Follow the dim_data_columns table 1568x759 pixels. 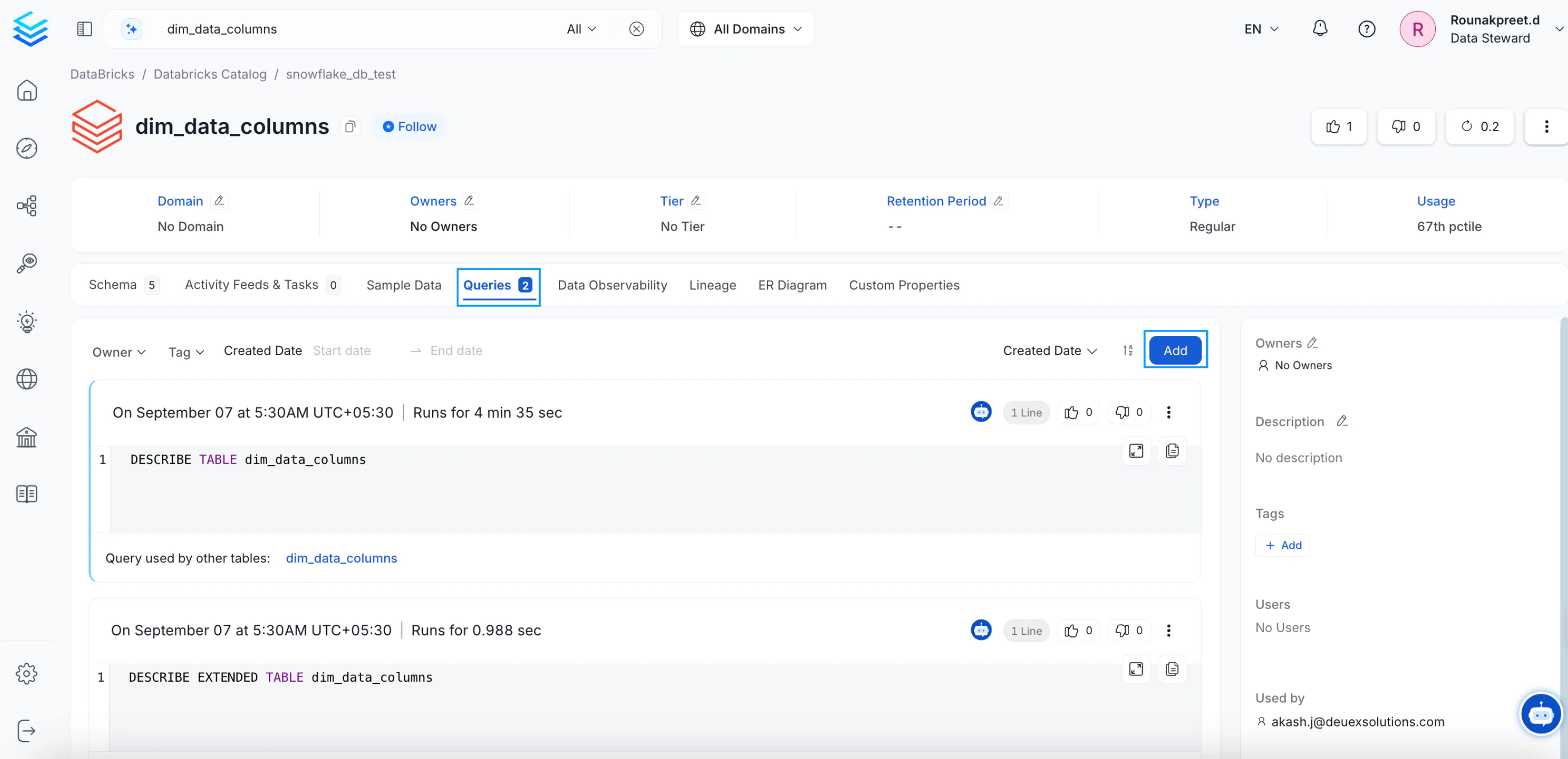click(x=409, y=126)
